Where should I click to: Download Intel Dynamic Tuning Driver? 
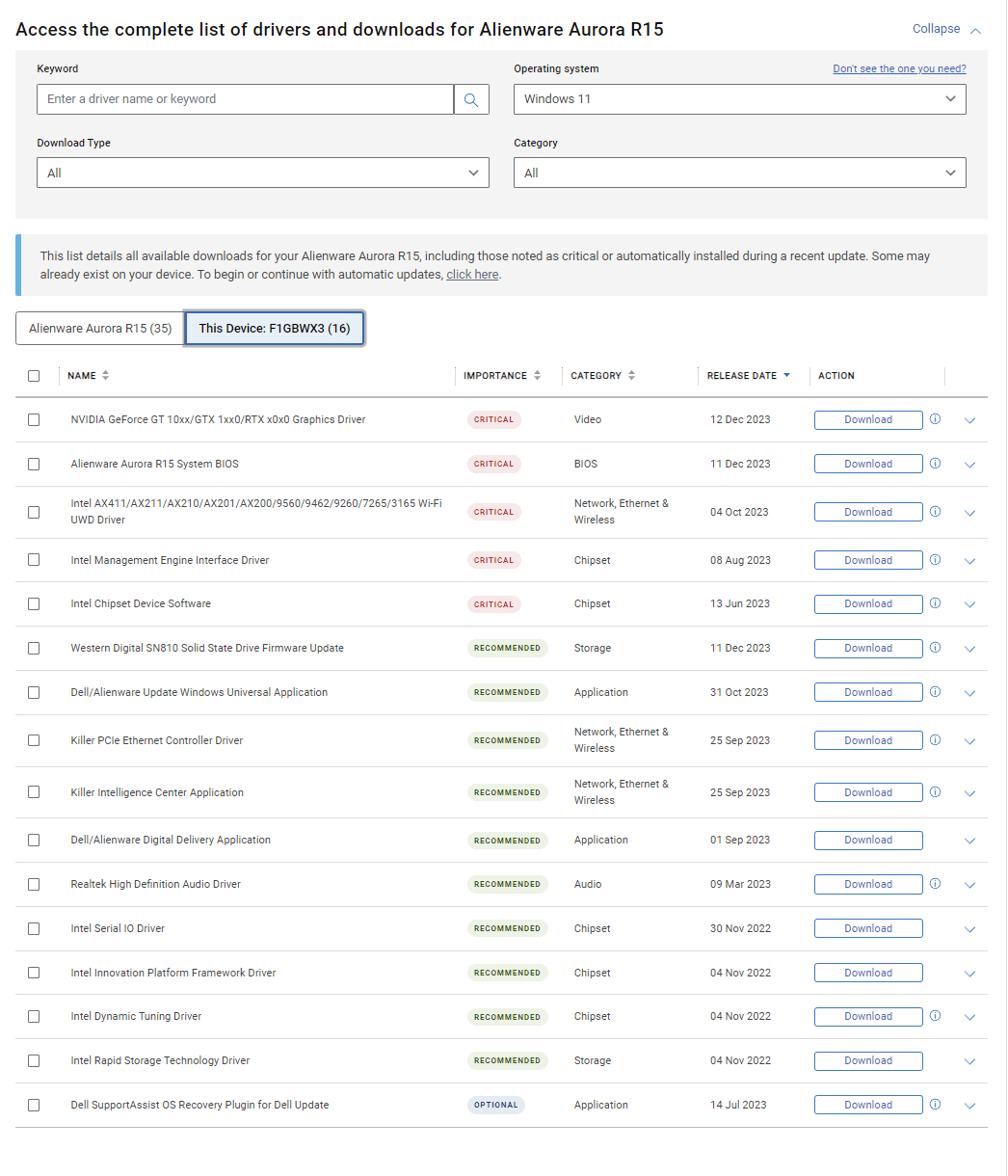[x=868, y=1016]
